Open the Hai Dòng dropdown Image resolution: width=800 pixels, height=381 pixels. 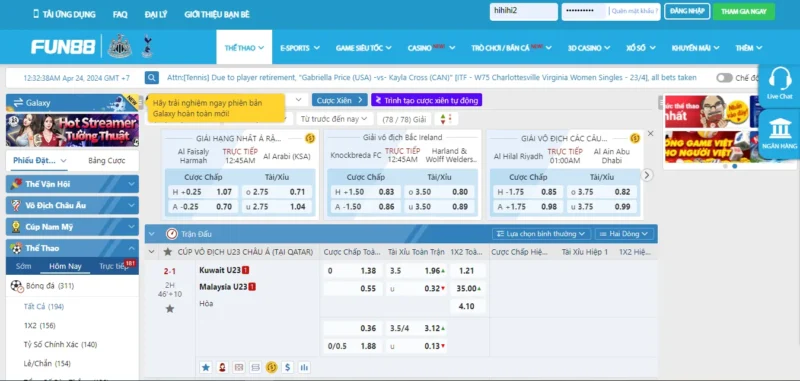pyautogui.click(x=624, y=234)
